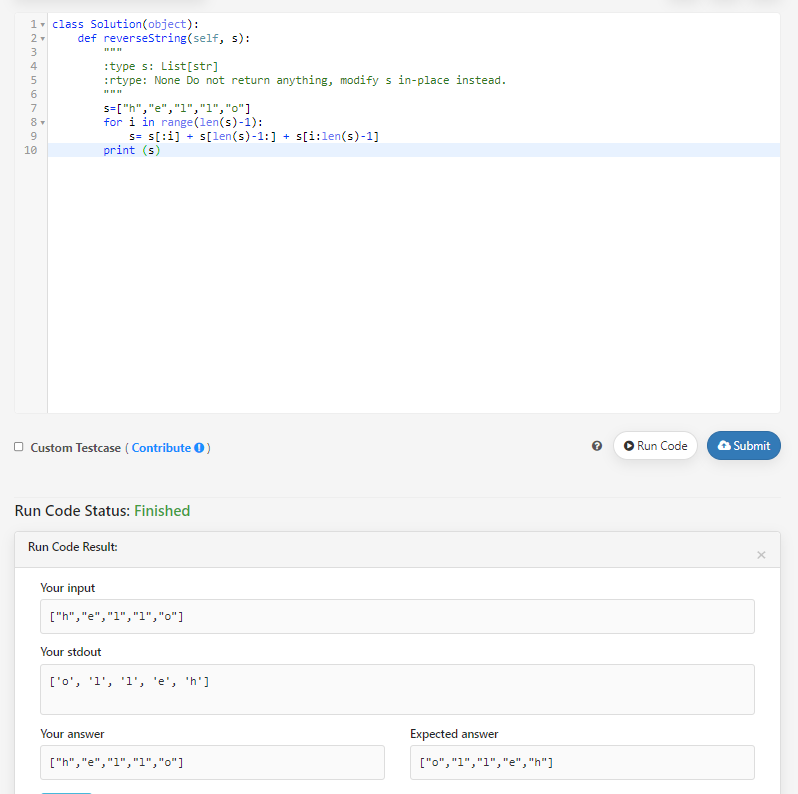Open the Contribute link
Viewport: 798px width, 794px height.
point(161,448)
